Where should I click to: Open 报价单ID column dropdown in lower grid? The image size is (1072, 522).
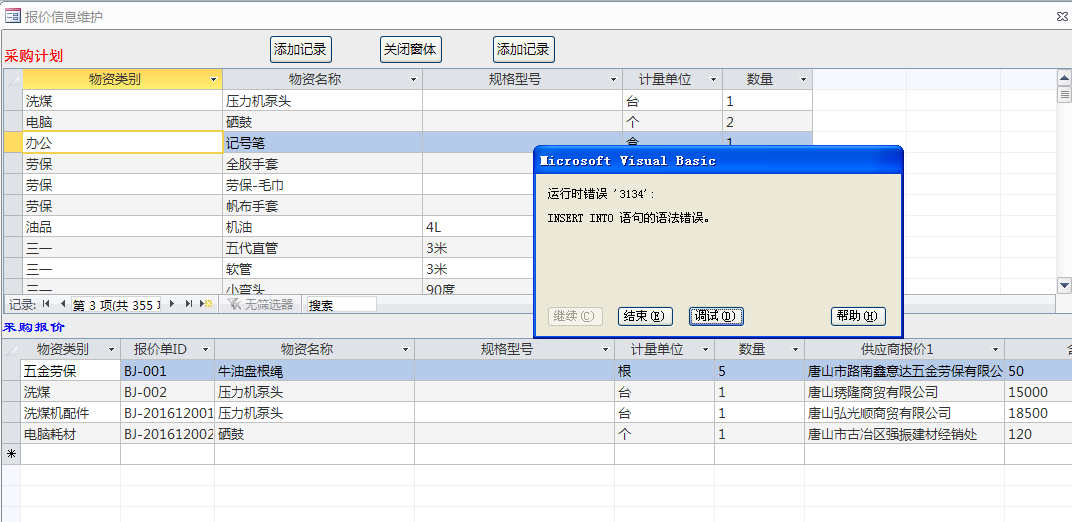pyautogui.click(x=206, y=349)
